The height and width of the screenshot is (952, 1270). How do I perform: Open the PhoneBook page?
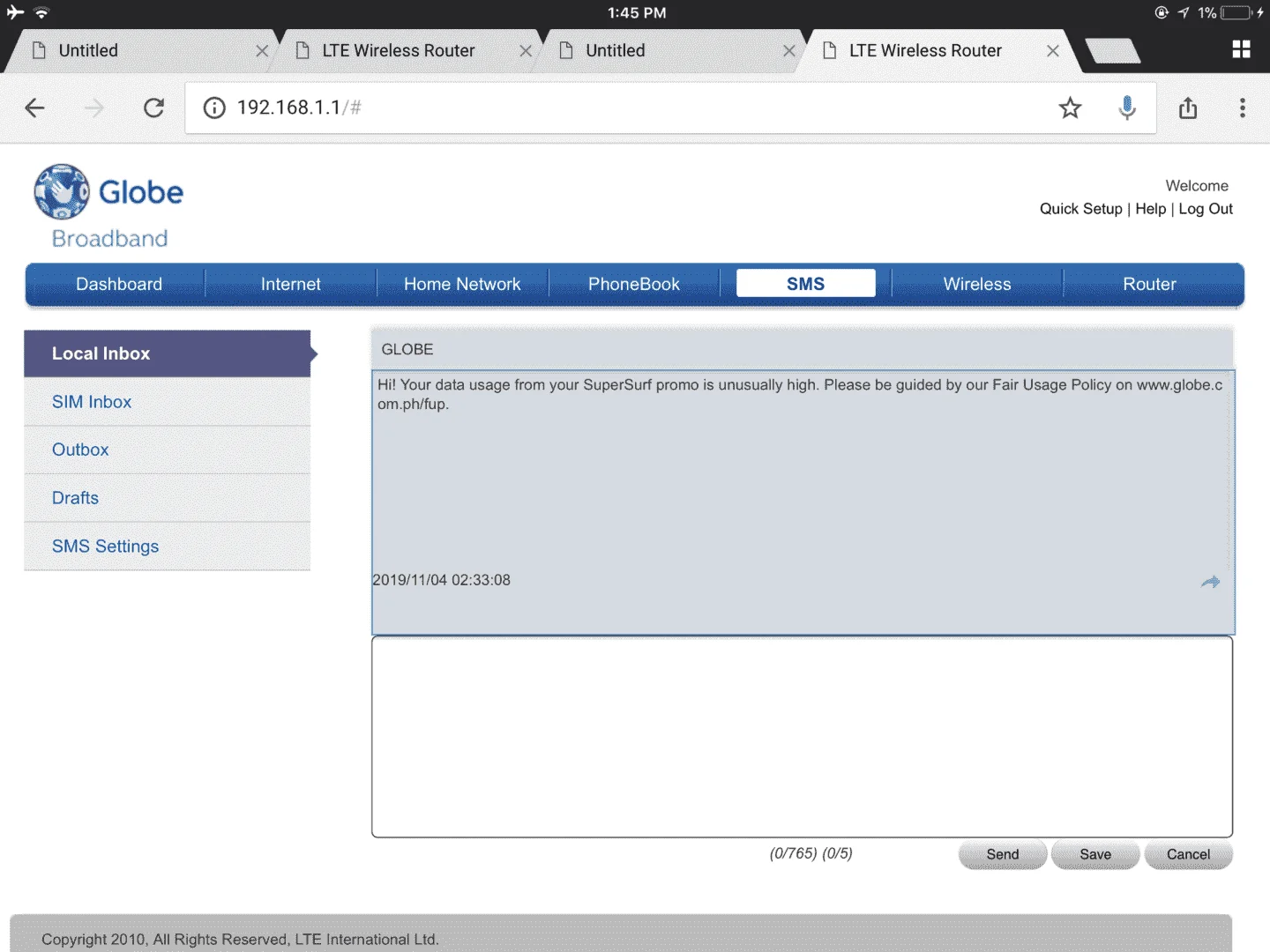point(634,284)
